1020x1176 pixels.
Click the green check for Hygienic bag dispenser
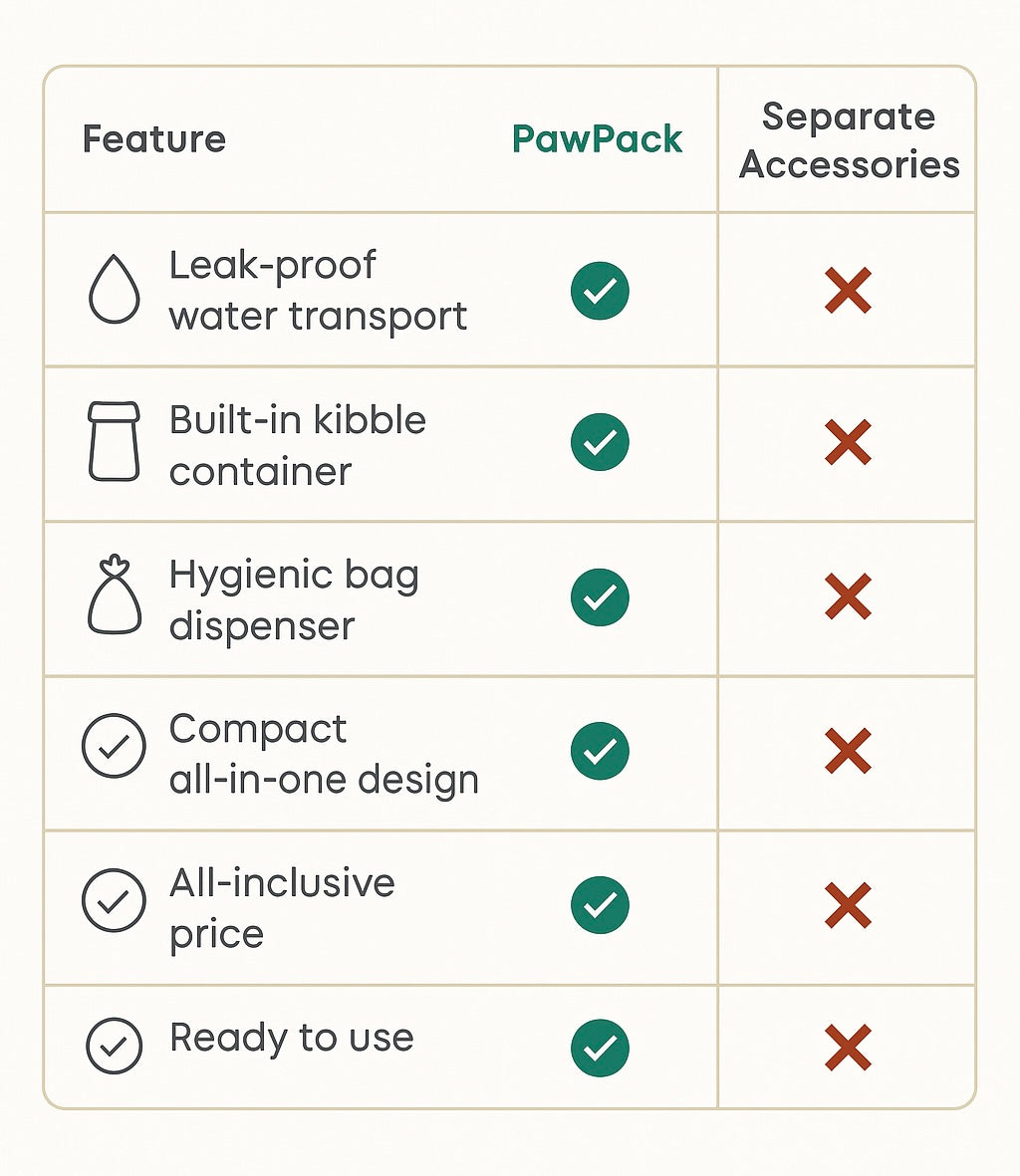[x=600, y=597]
